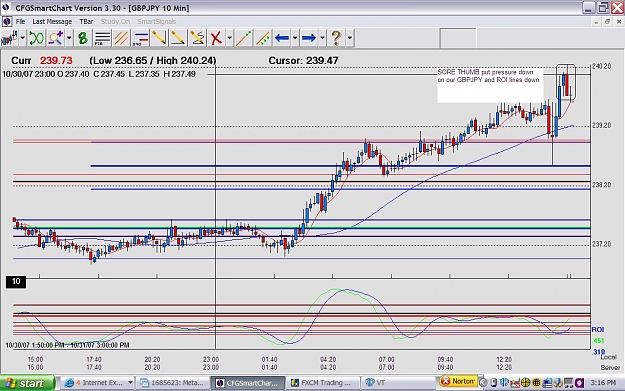Image resolution: width=625 pixels, height=391 pixels.
Task: Select the second yellow pencil line tool
Action: (178, 38)
